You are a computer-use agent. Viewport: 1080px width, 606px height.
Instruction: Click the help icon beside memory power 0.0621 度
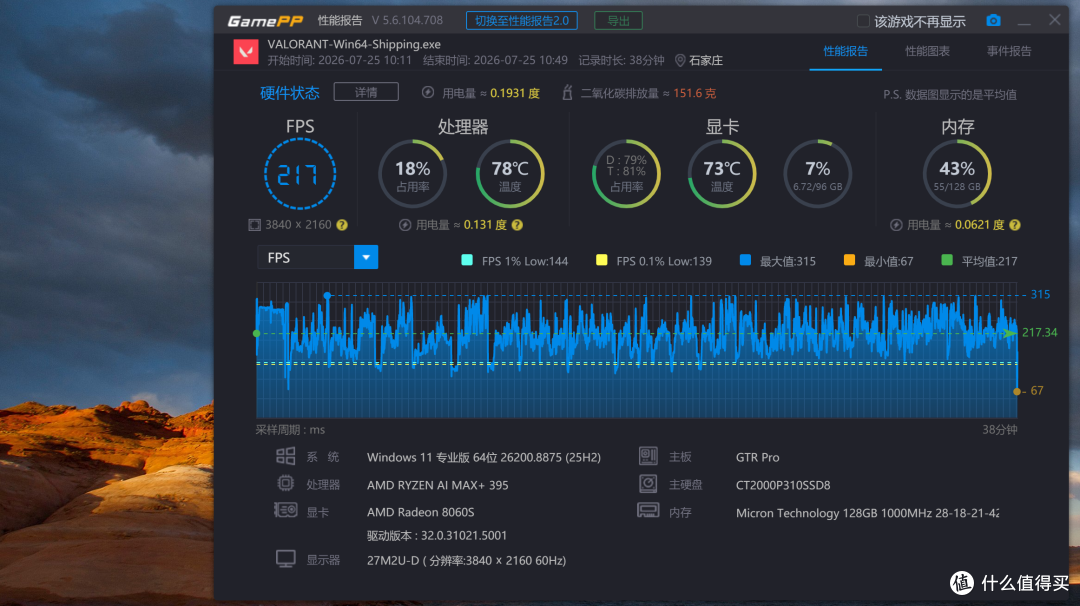click(1015, 224)
